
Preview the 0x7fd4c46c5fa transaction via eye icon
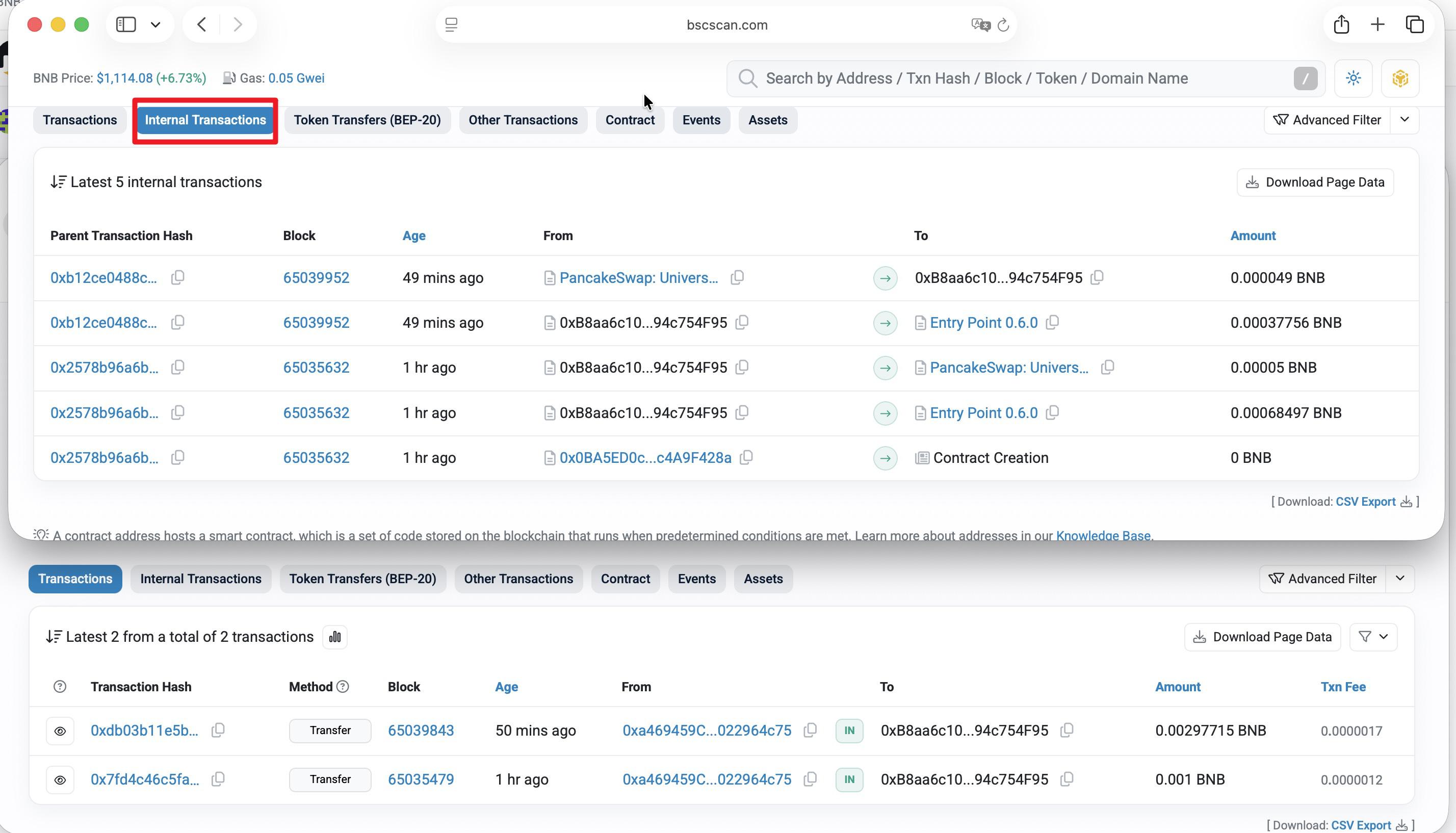pyautogui.click(x=60, y=780)
